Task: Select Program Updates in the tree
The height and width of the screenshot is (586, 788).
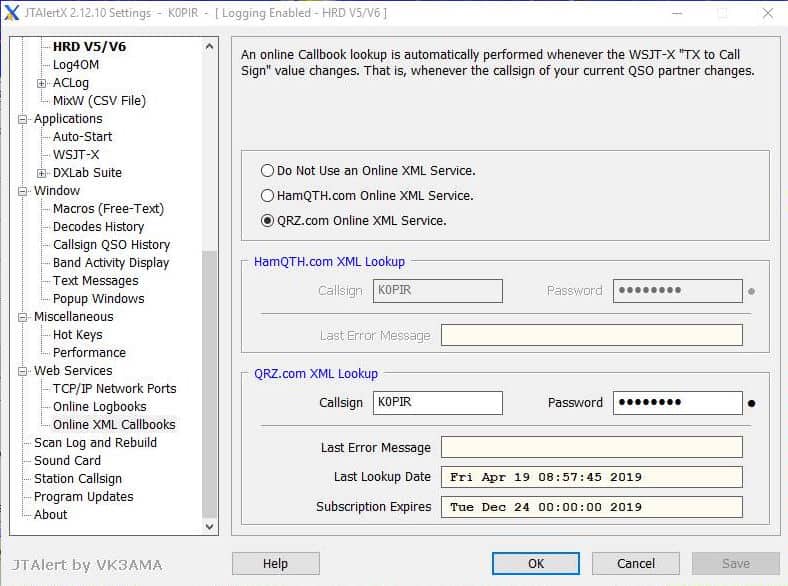Action: tap(84, 497)
